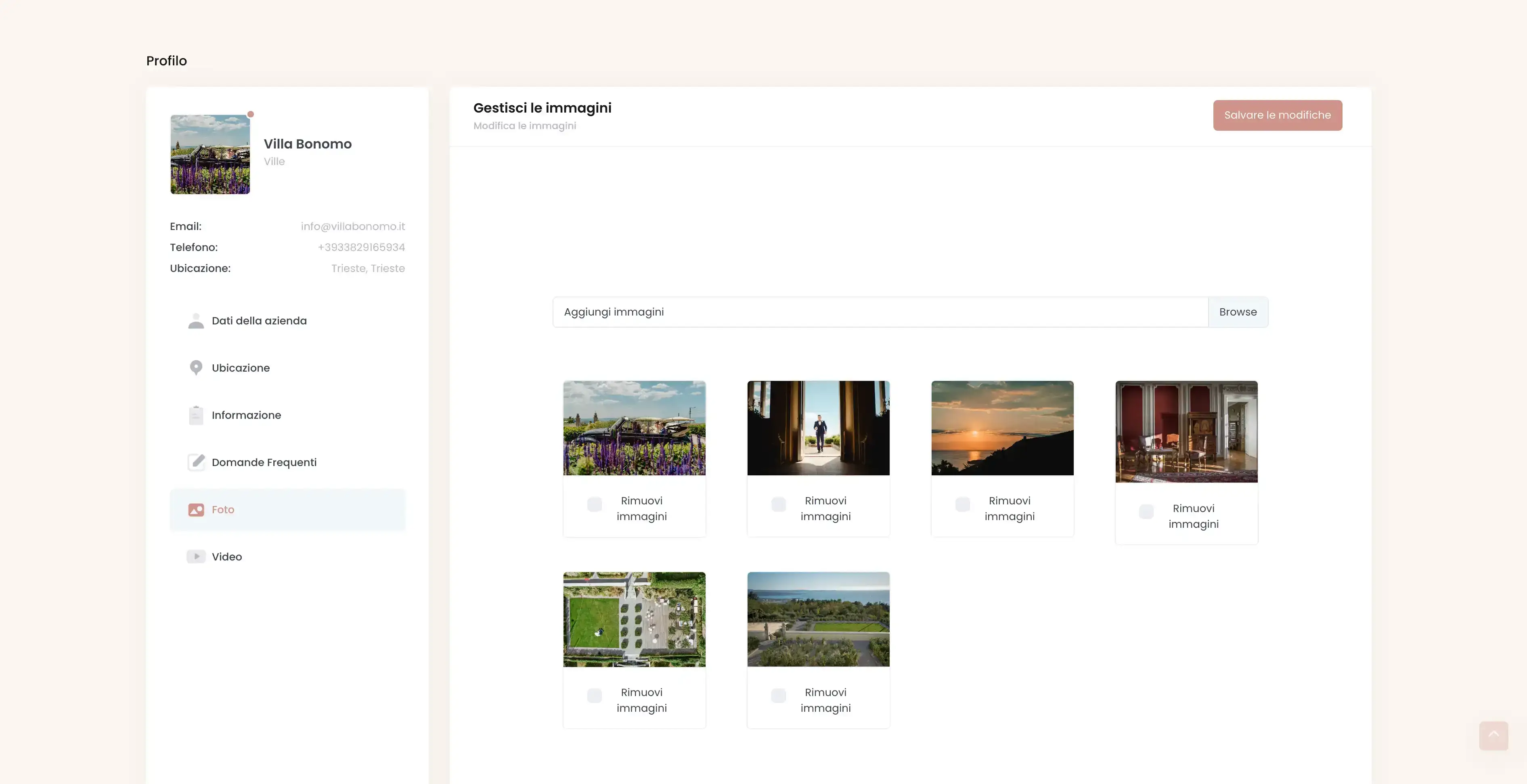Click the Video play icon
This screenshot has width=1527, height=784.
(x=196, y=556)
